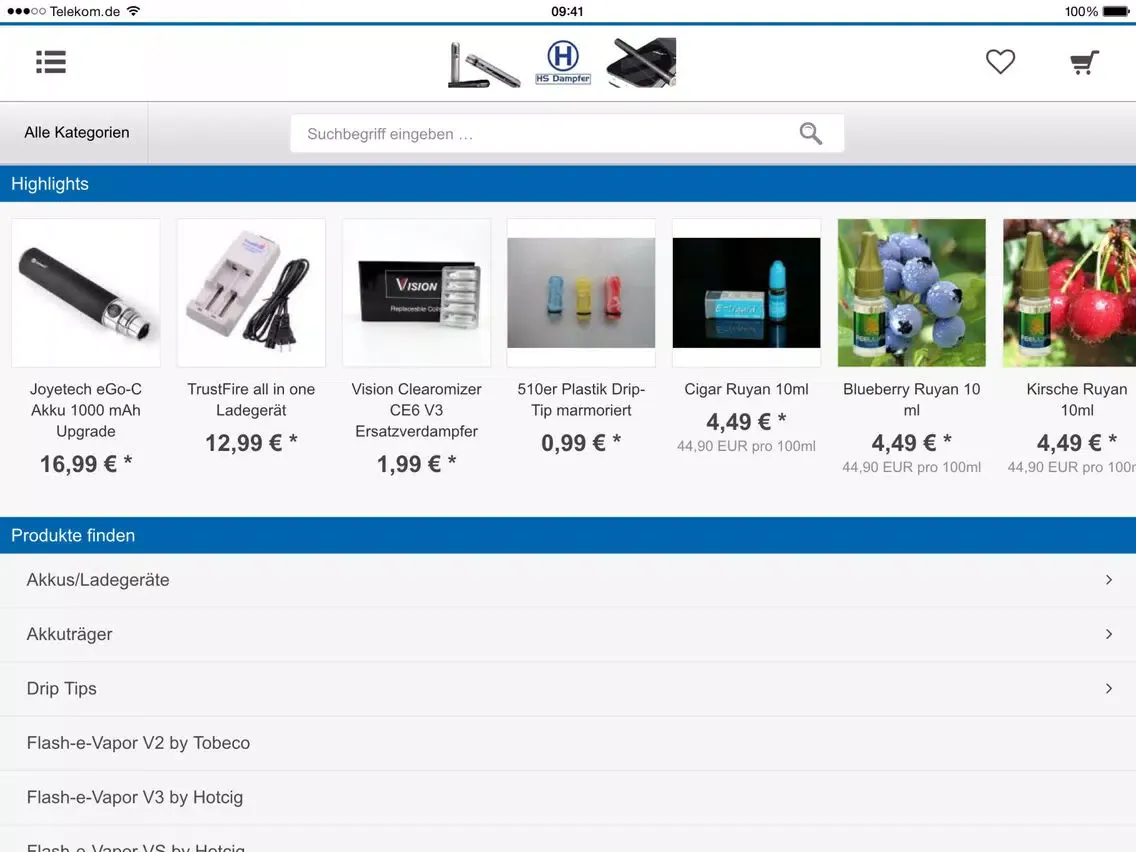
Task: Tap the 09:41 clock in status bar
Action: (x=567, y=11)
